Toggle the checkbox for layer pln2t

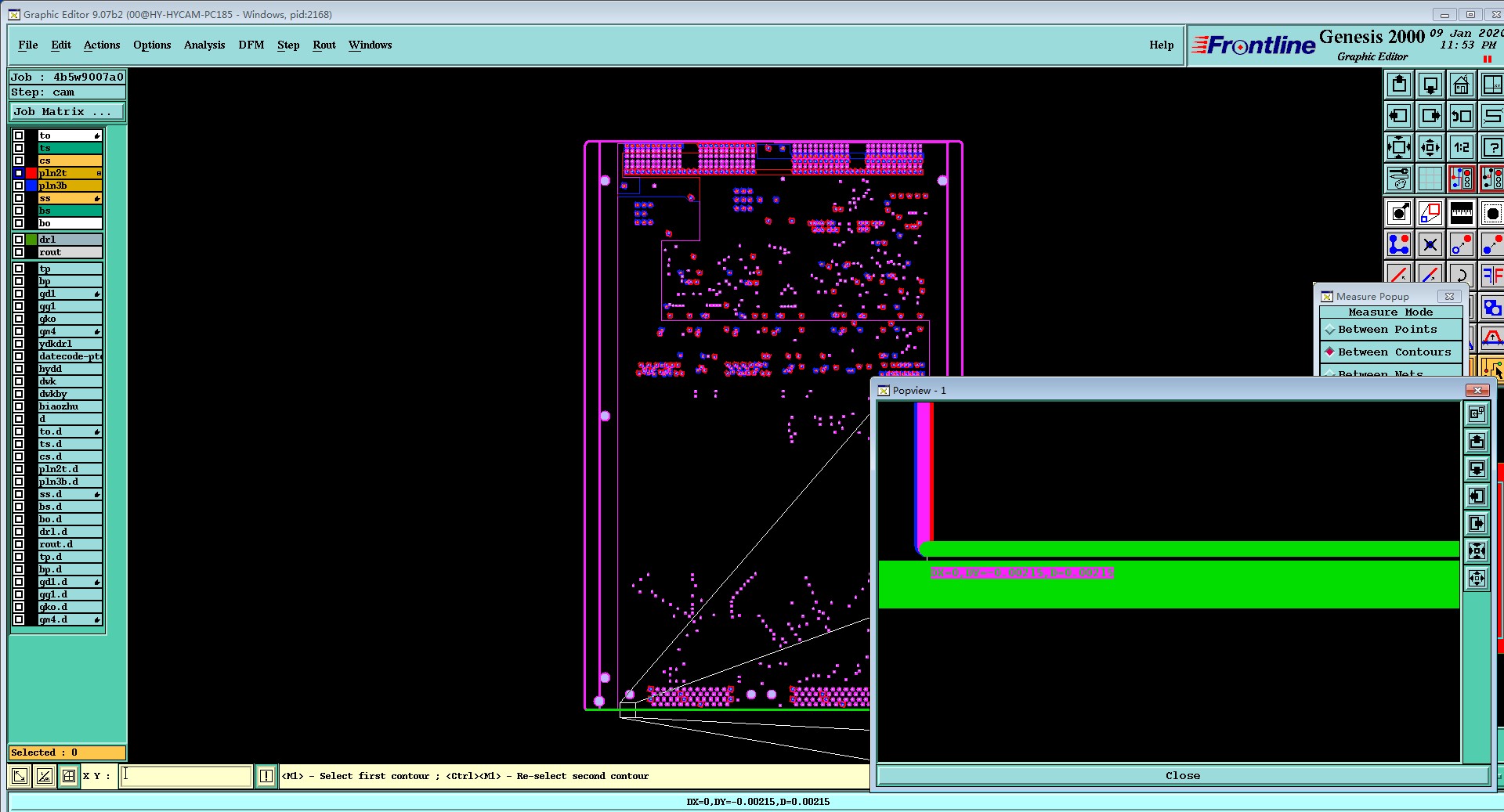click(19, 173)
